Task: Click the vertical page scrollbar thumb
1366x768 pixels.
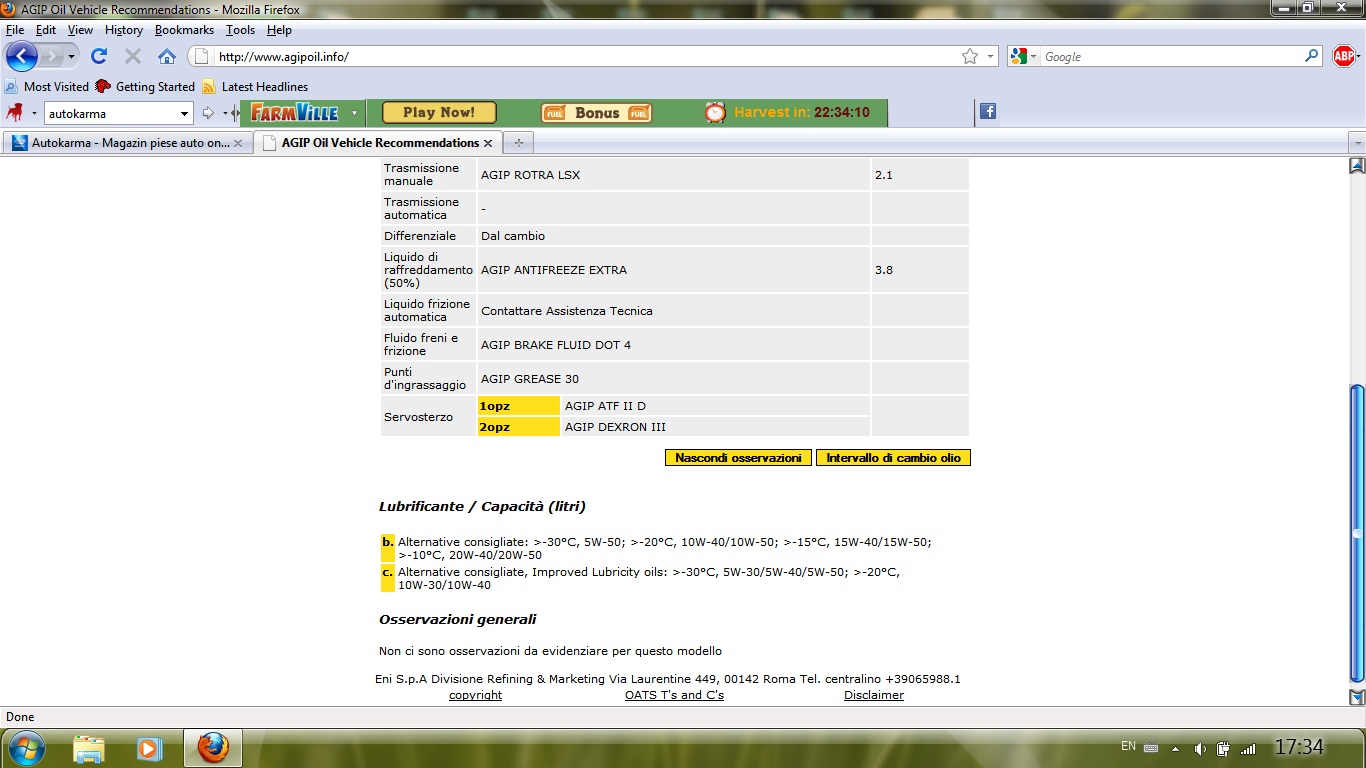Action: pyautogui.click(x=1356, y=532)
